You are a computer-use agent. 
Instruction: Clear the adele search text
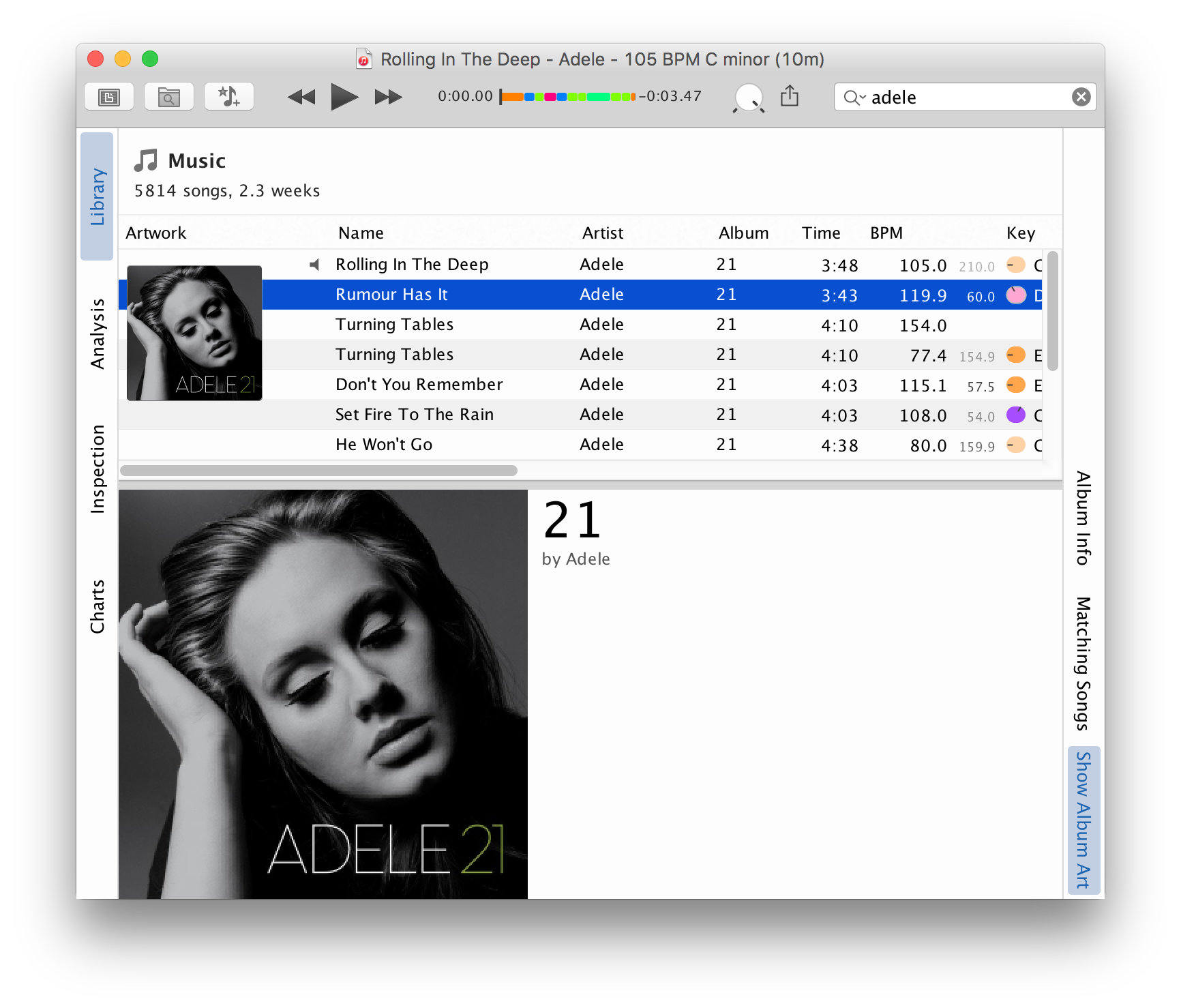click(x=1081, y=97)
